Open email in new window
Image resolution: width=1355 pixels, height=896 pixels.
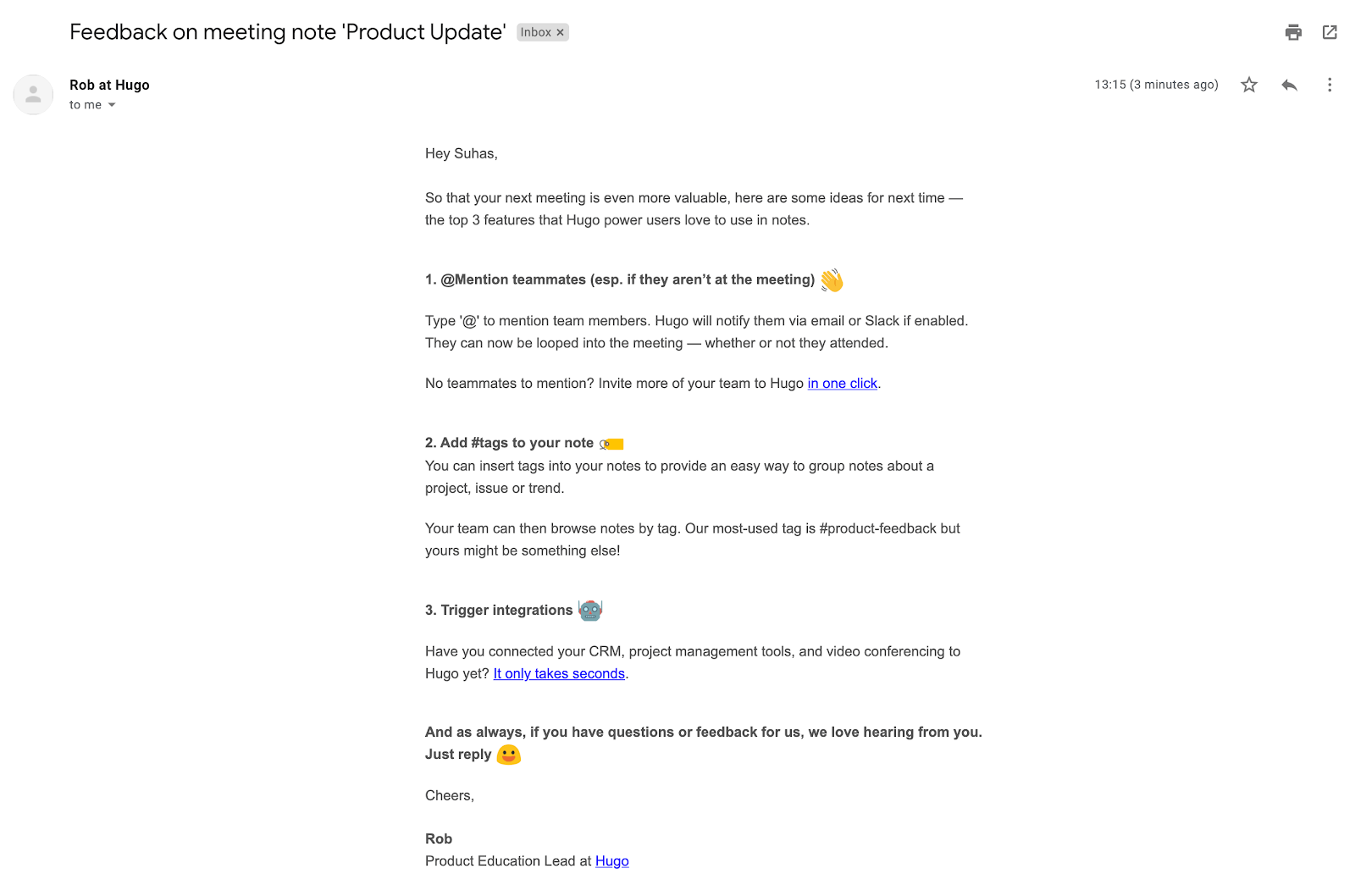(x=1330, y=32)
